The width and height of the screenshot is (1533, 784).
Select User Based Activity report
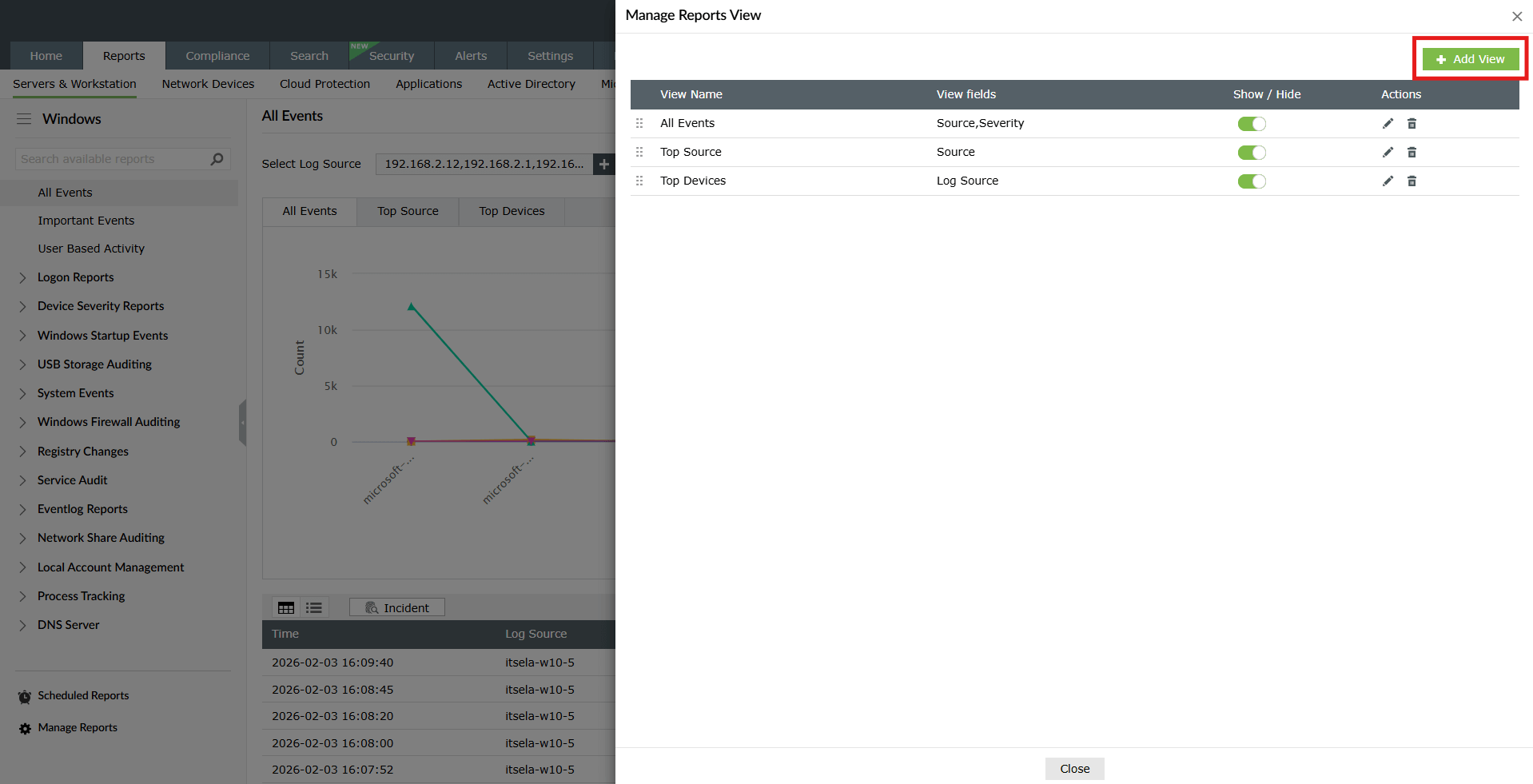pos(91,249)
